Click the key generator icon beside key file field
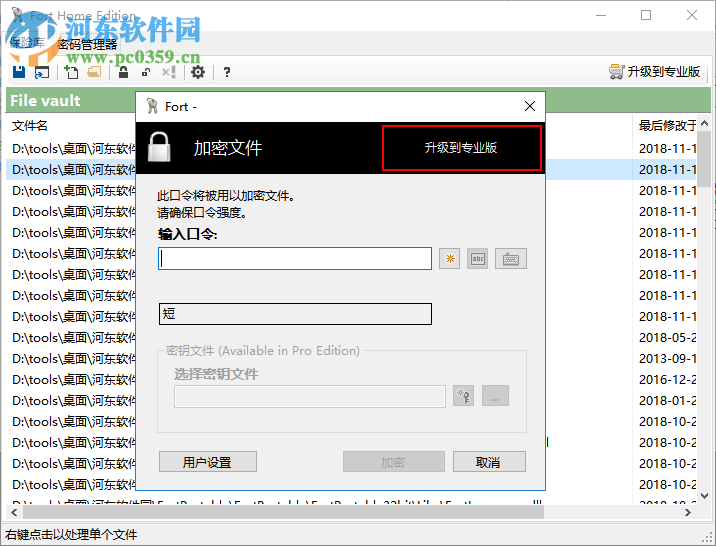716x546 pixels. pos(463,396)
